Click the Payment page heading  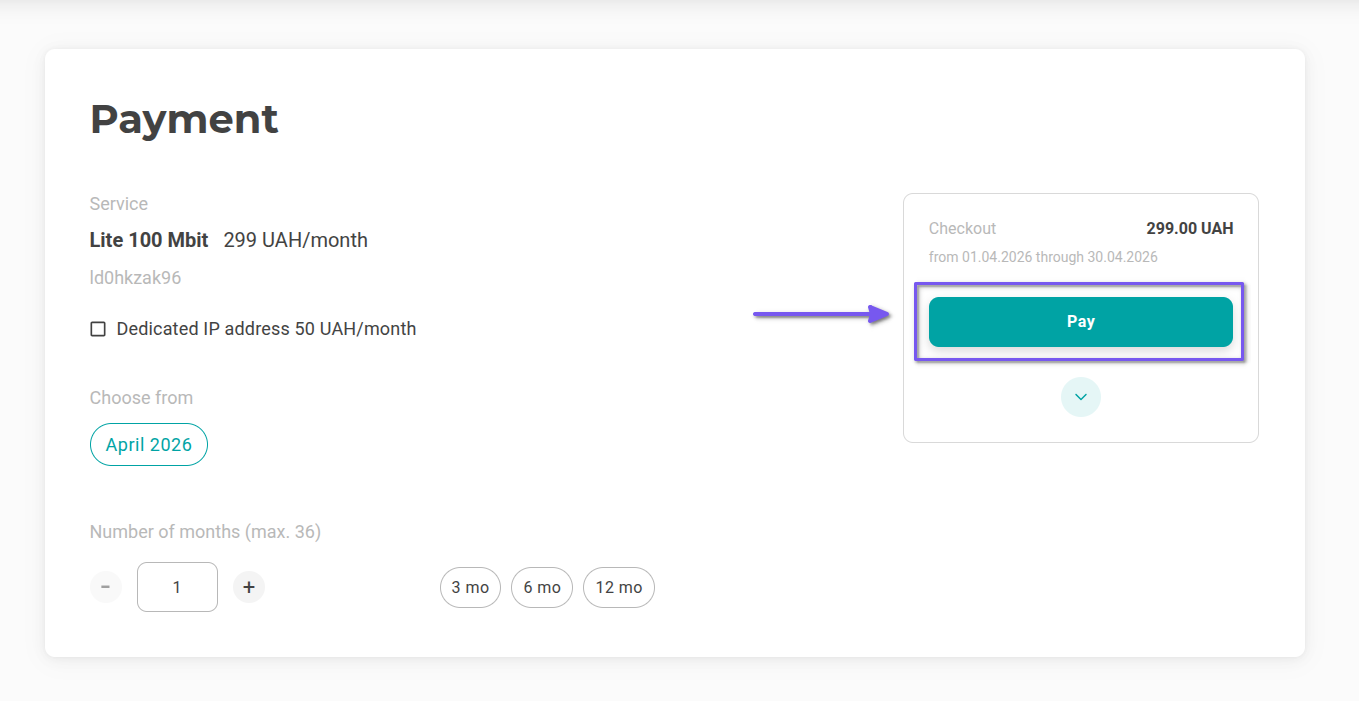(184, 119)
